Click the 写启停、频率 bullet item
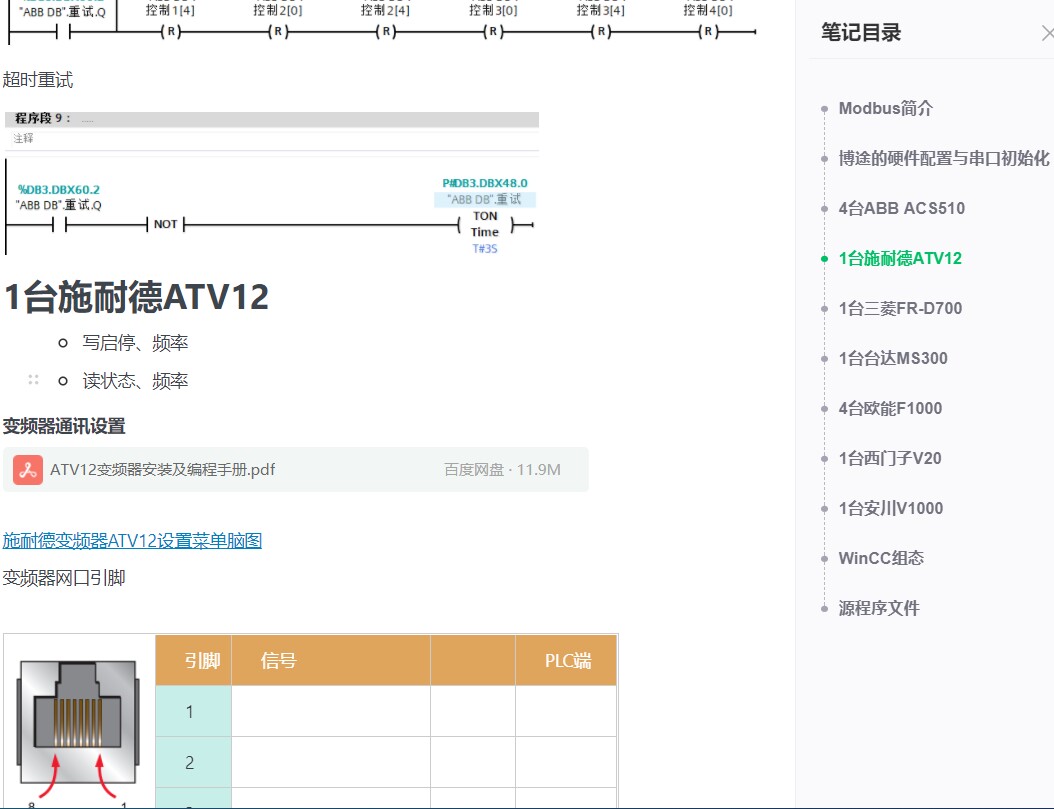The image size is (1054, 809). click(135, 343)
